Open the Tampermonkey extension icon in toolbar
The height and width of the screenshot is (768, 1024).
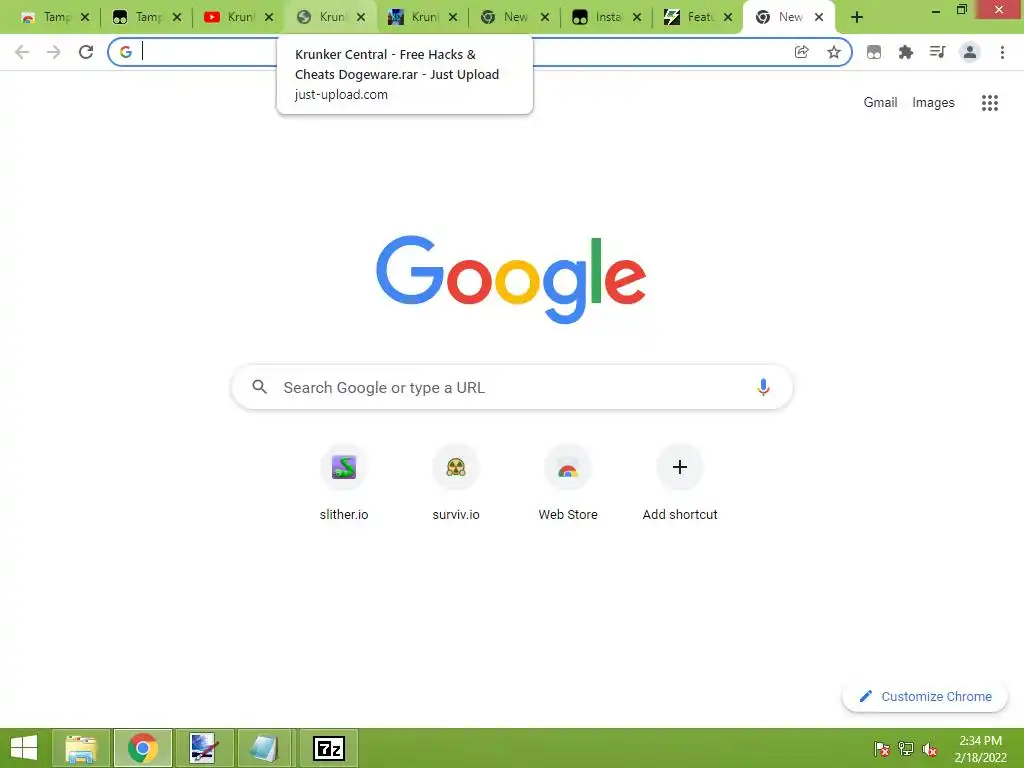coord(874,52)
